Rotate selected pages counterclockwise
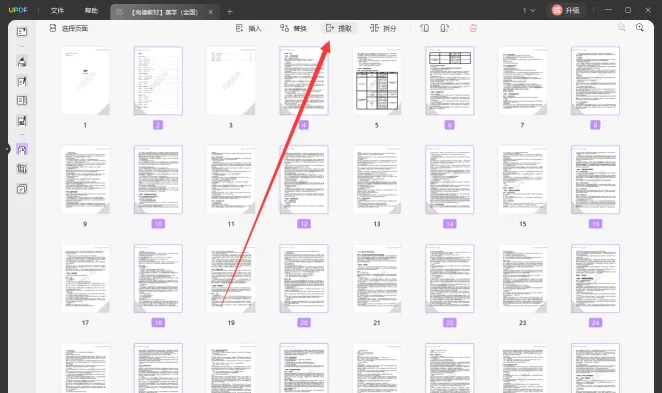Image resolution: width=662 pixels, height=393 pixels. (x=425, y=28)
